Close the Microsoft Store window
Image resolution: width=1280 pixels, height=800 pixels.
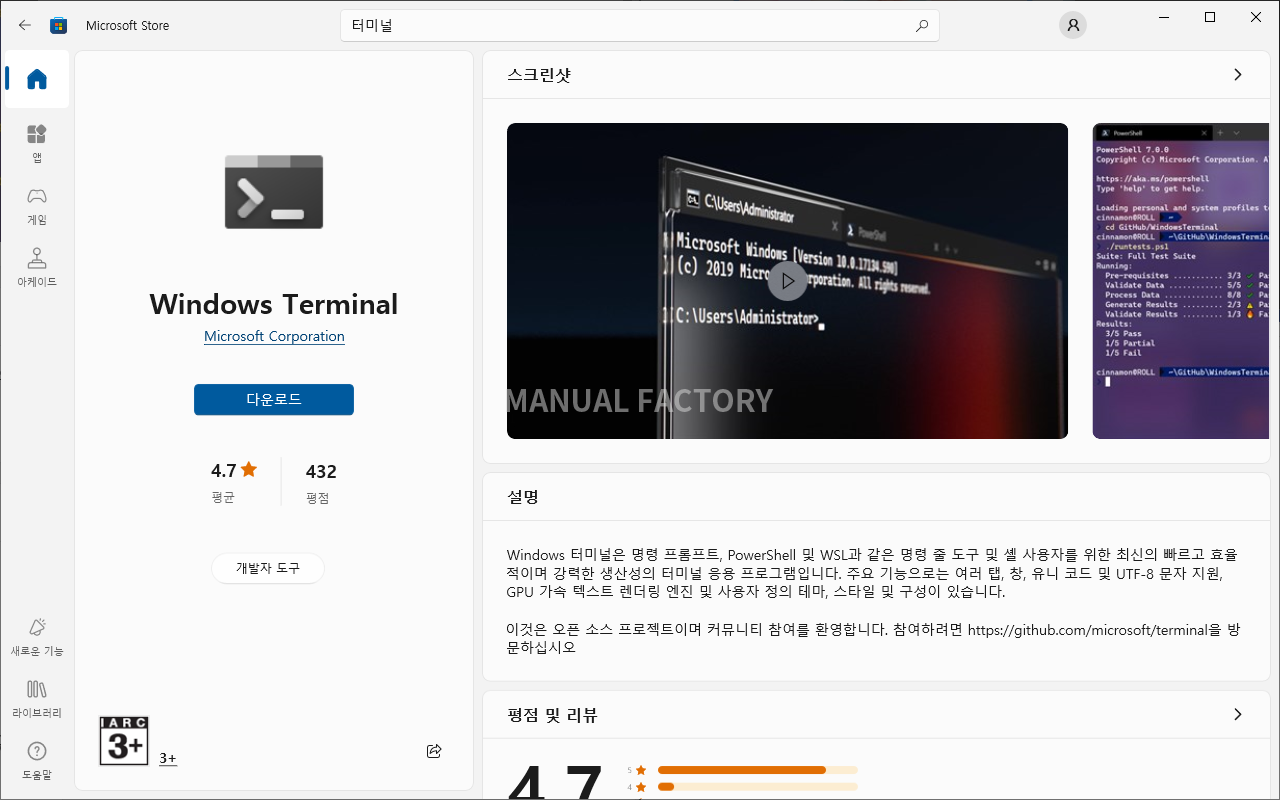point(1256,17)
